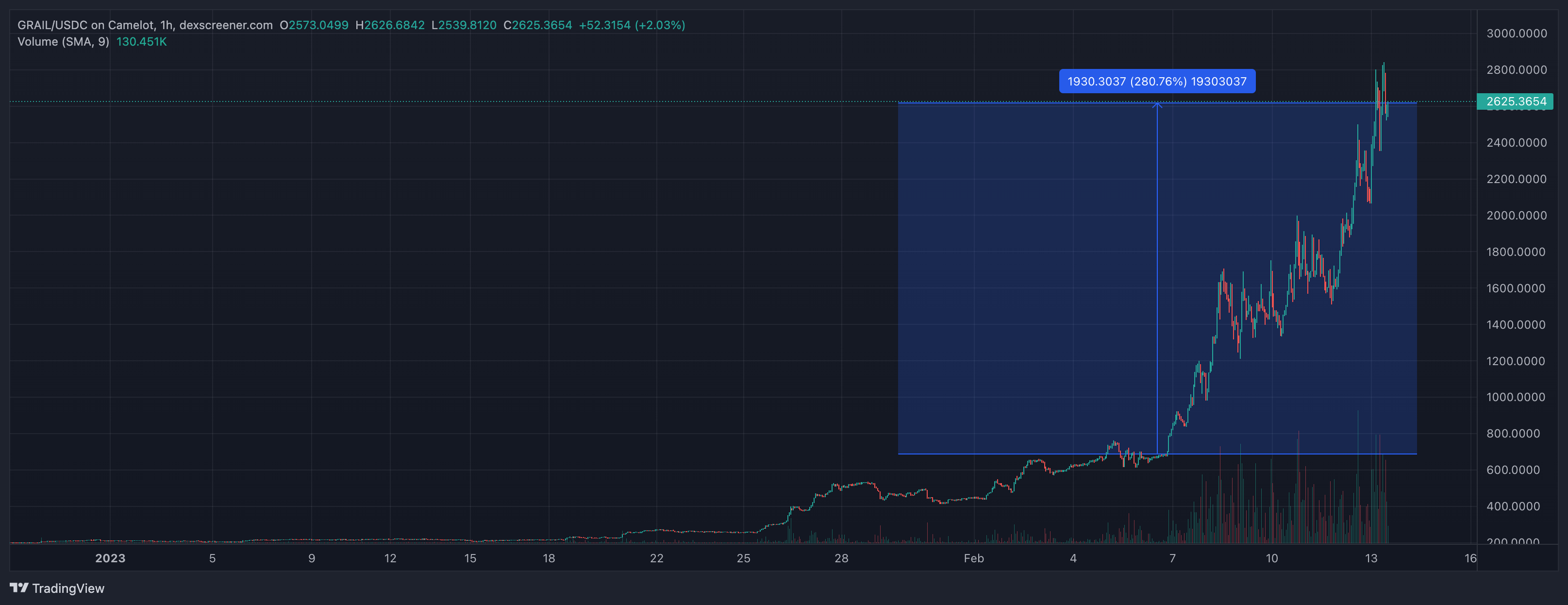This screenshot has width=1568, height=605.
Task: Click the 2023 label on time axis
Action: click(x=110, y=558)
